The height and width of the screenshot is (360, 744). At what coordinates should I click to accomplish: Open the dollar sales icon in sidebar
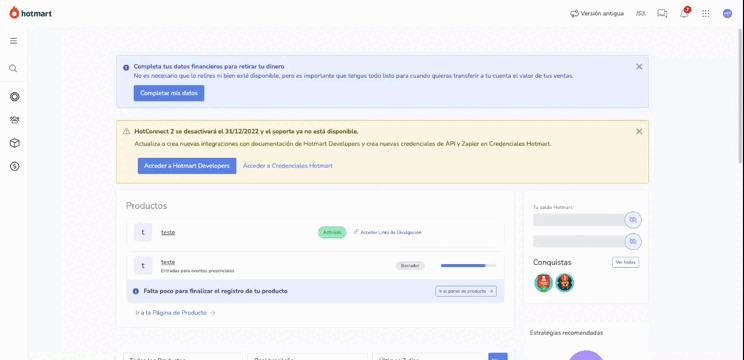click(15, 166)
